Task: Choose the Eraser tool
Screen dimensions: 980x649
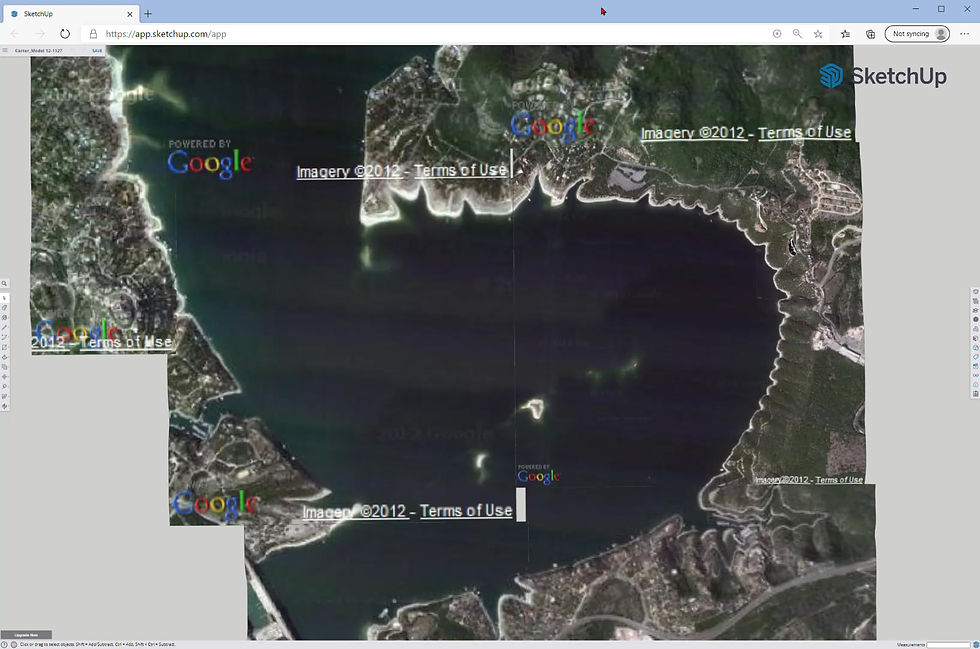Action: click(4, 308)
